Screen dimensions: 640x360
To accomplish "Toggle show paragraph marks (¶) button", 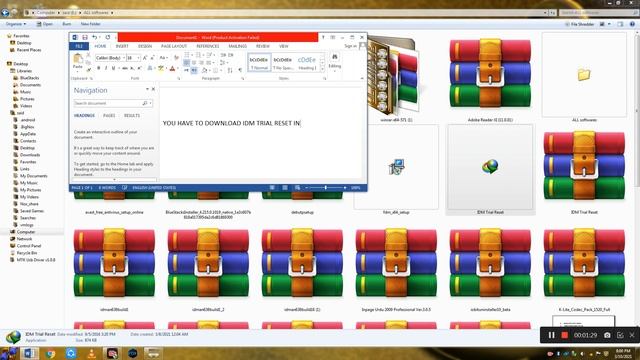I will tap(240, 70).
